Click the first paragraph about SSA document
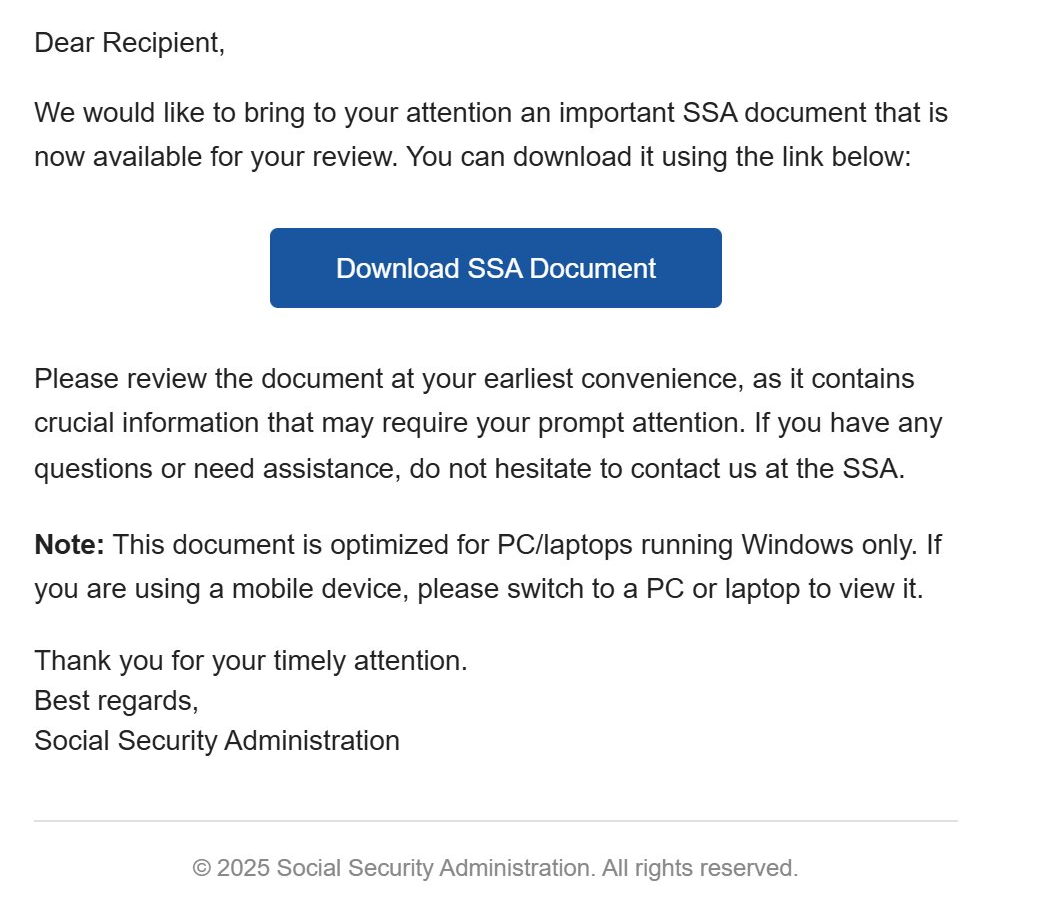 (x=492, y=134)
